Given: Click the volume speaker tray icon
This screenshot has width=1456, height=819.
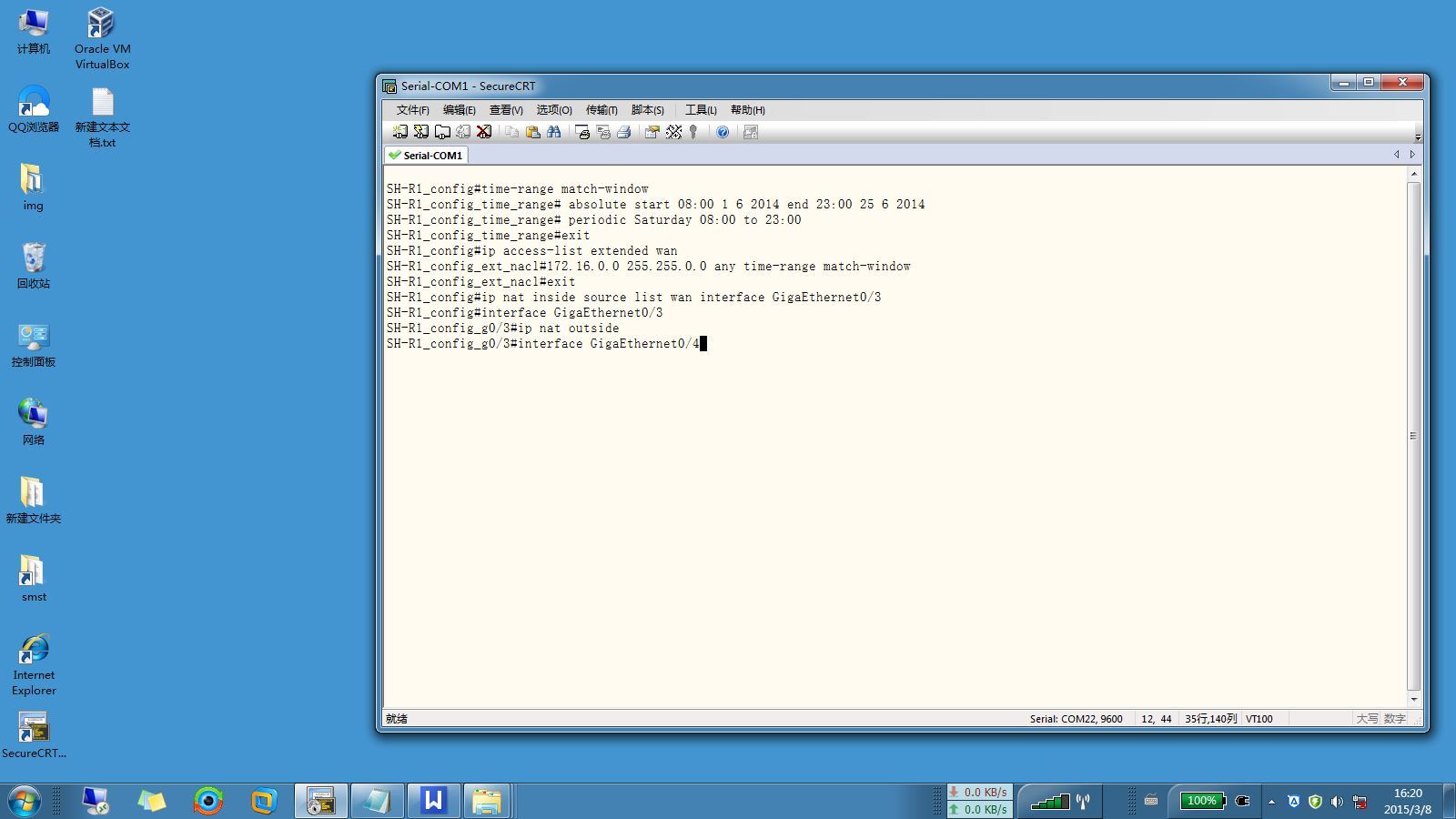Looking at the screenshot, I should [x=1337, y=802].
